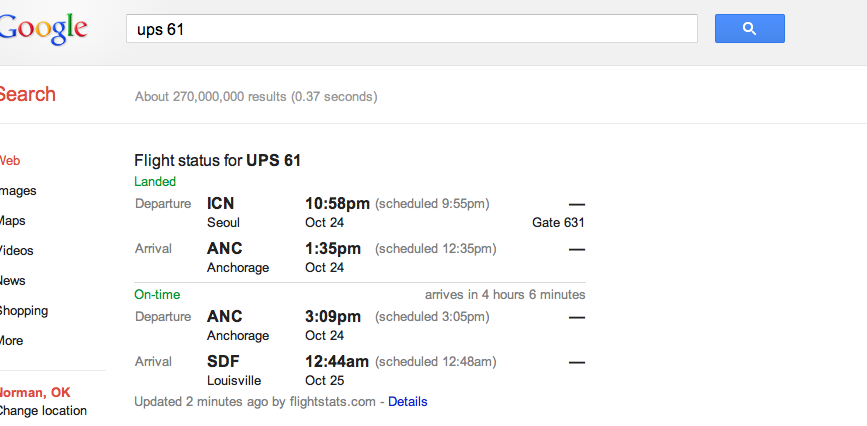
Task: Expand the More search categories
Action: pos(11,341)
